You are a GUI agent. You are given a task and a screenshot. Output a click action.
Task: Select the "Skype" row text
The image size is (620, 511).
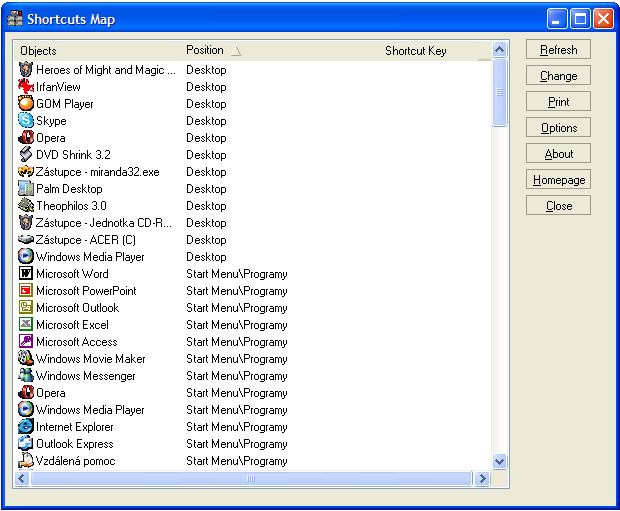click(51, 121)
